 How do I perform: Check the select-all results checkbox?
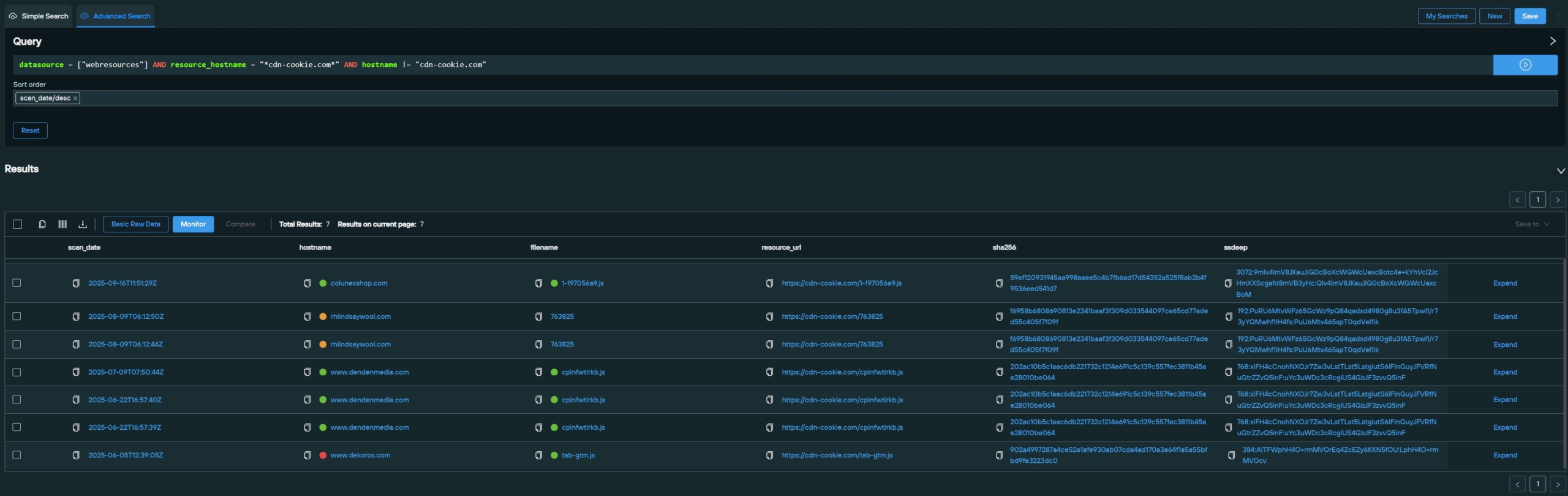(x=17, y=224)
